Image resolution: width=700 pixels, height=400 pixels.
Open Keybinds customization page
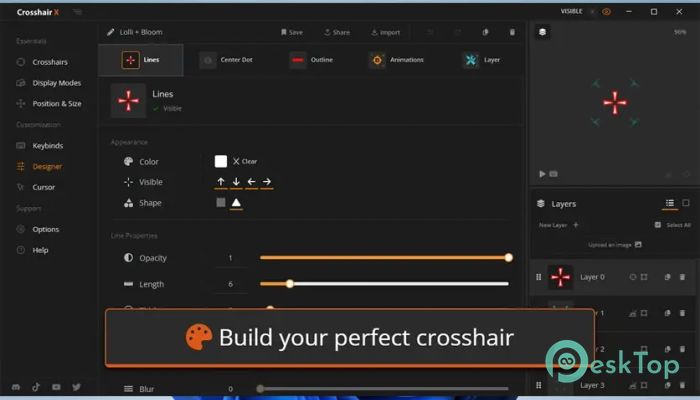point(39,146)
